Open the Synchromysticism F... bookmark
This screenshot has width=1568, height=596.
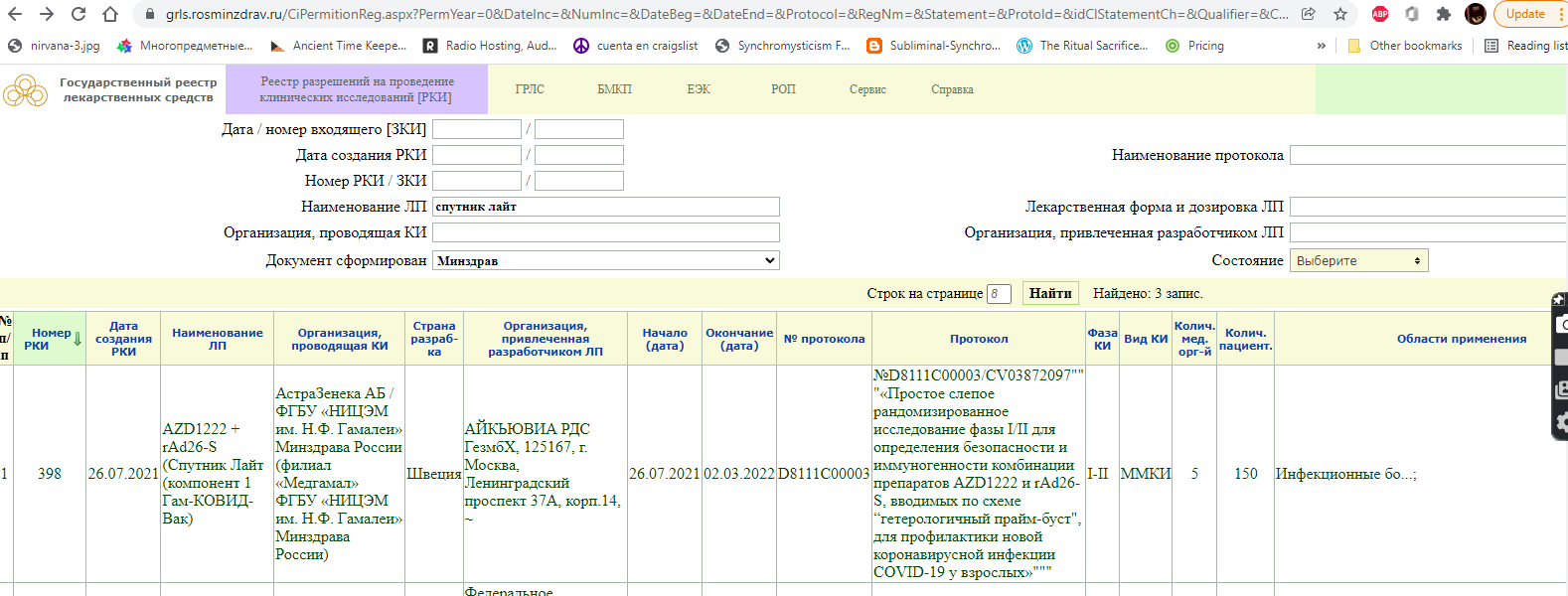click(x=783, y=46)
